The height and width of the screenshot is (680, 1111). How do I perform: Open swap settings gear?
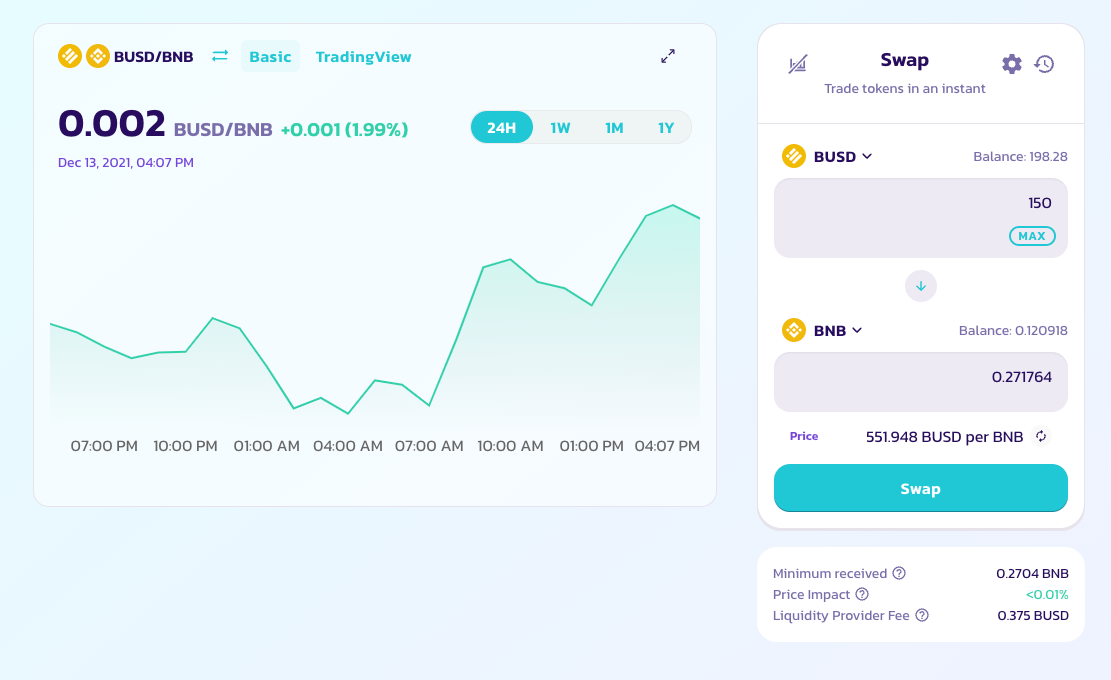(x=1012, y=64)
